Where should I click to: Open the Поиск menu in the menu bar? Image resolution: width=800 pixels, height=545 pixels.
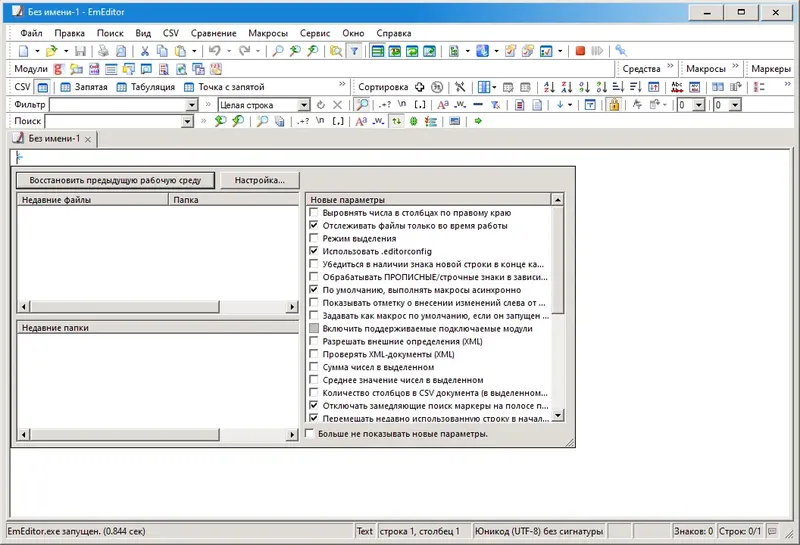(110, 33)
